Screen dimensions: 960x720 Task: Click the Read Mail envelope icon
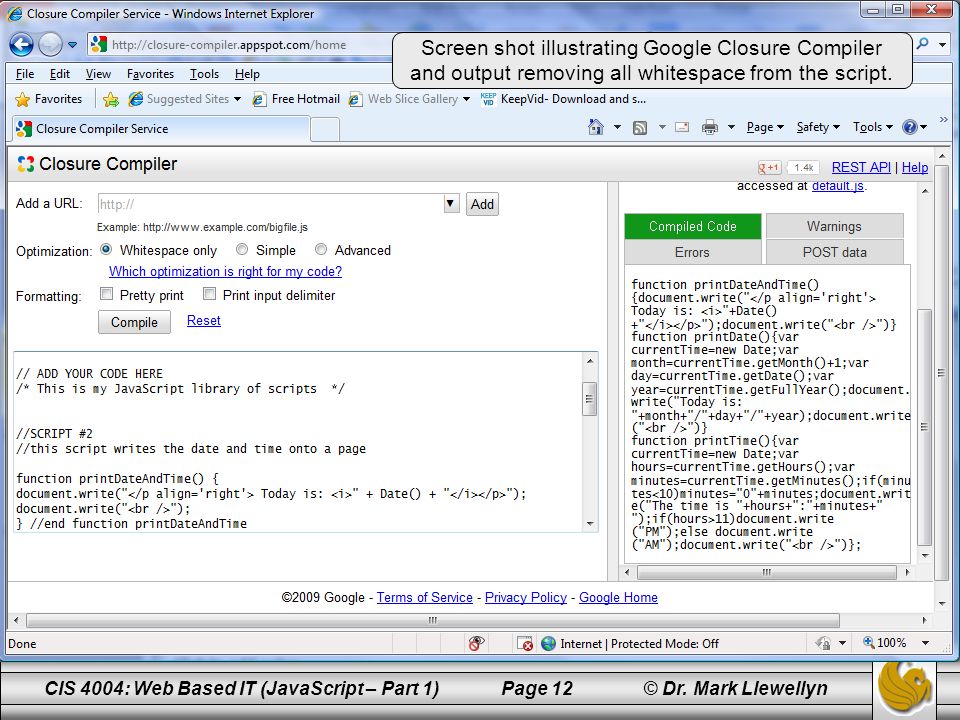pos(681,127)
